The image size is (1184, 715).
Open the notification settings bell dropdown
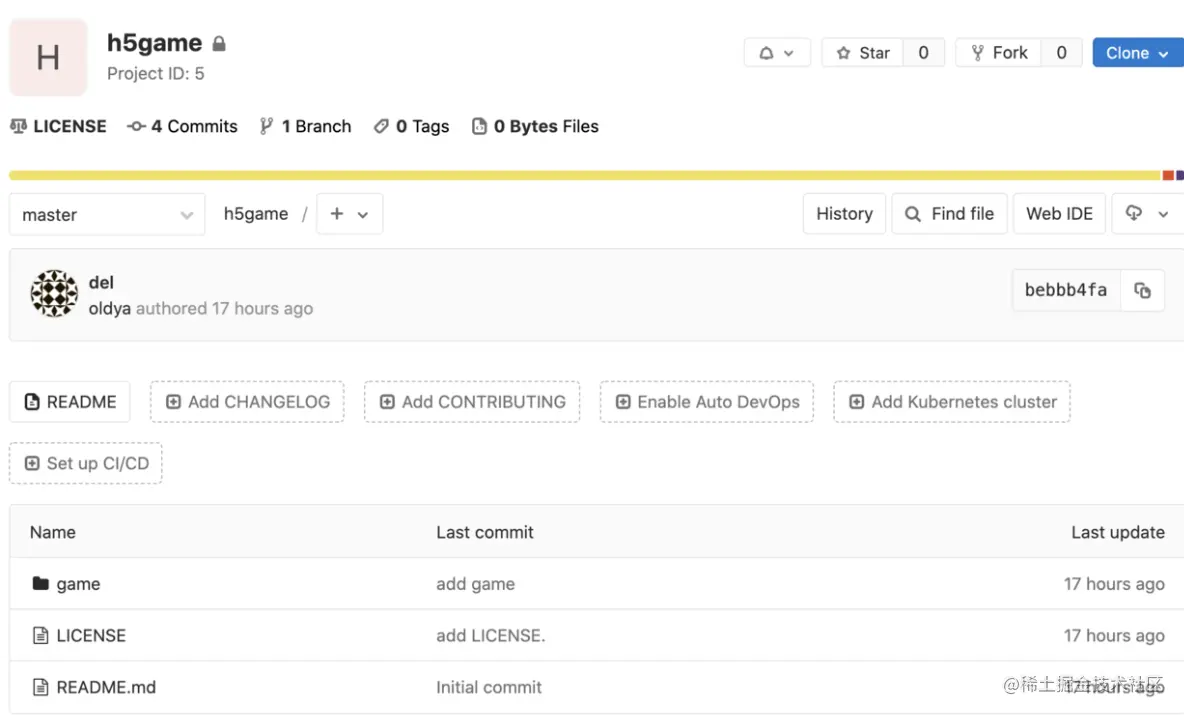pyautogui.click(x=776, y=53)
